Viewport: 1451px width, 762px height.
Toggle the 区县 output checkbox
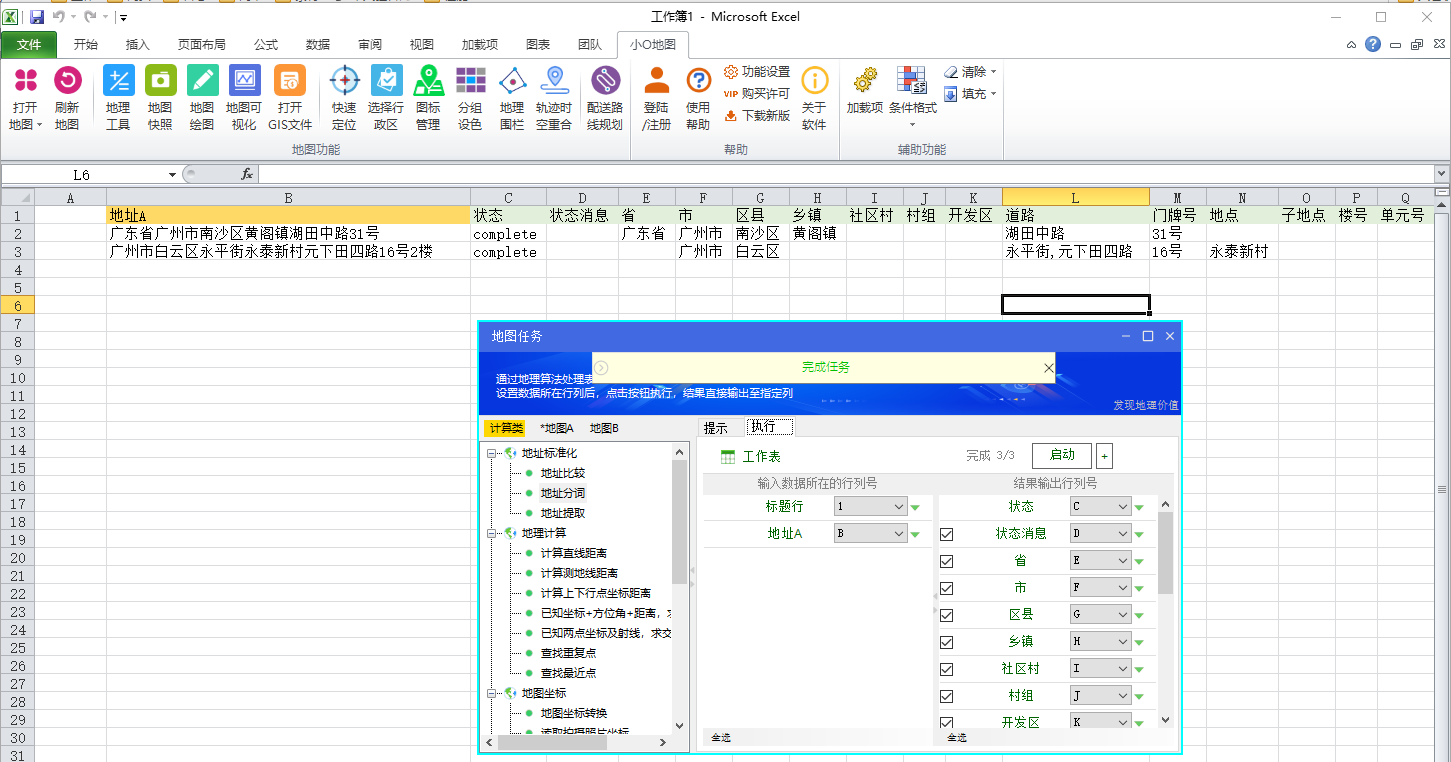point(947,615)
